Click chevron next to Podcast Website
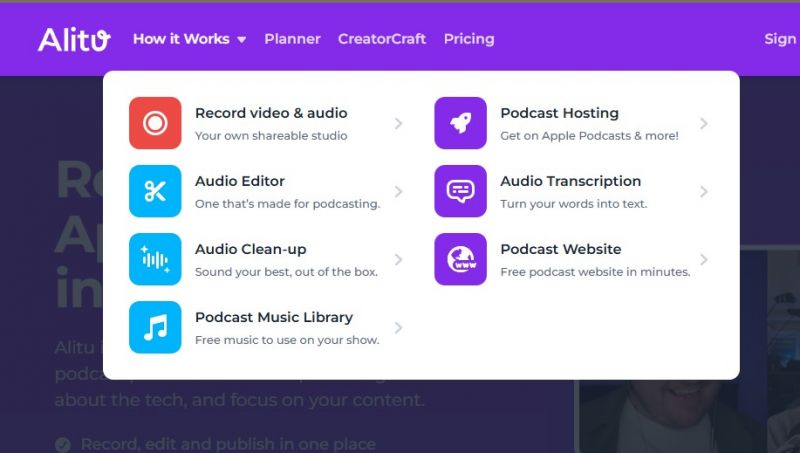 click(704, 260)
